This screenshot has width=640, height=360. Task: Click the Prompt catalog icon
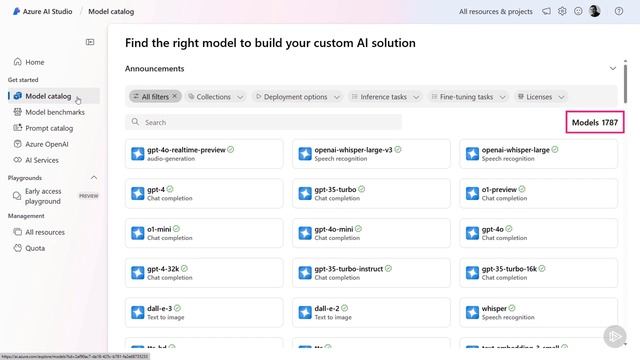click(18, 128)
